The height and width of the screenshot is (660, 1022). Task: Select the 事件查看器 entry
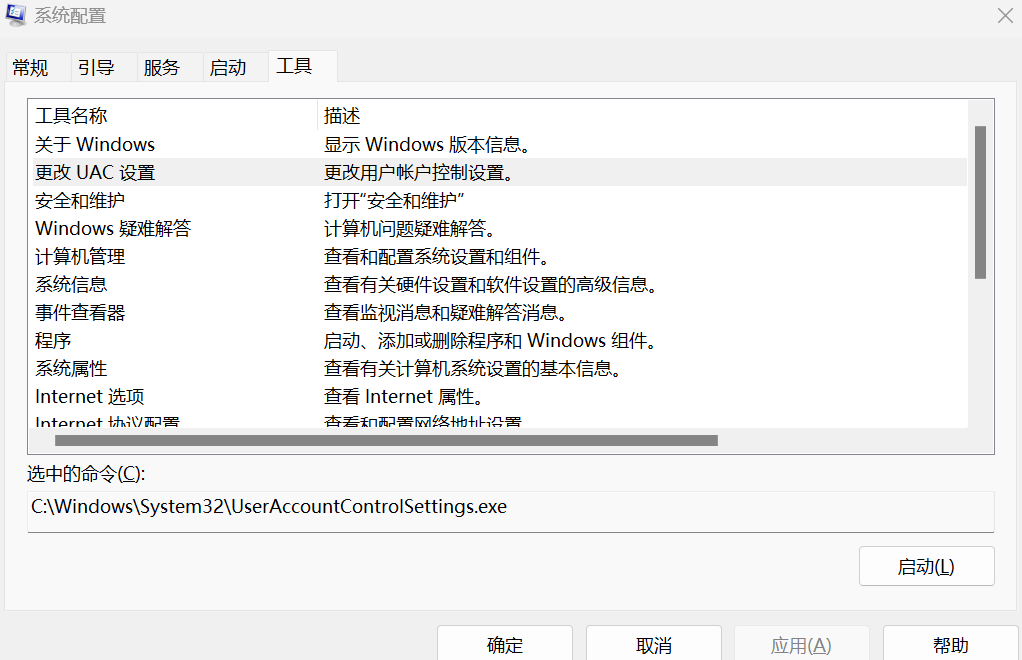80,313
